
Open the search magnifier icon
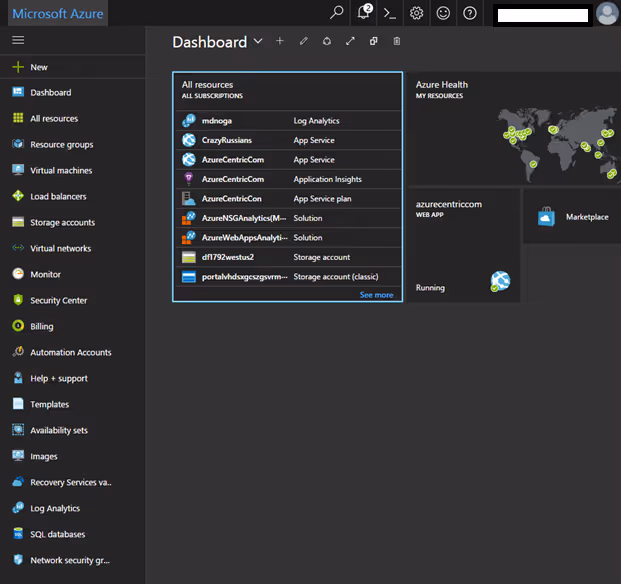[336, 13]
